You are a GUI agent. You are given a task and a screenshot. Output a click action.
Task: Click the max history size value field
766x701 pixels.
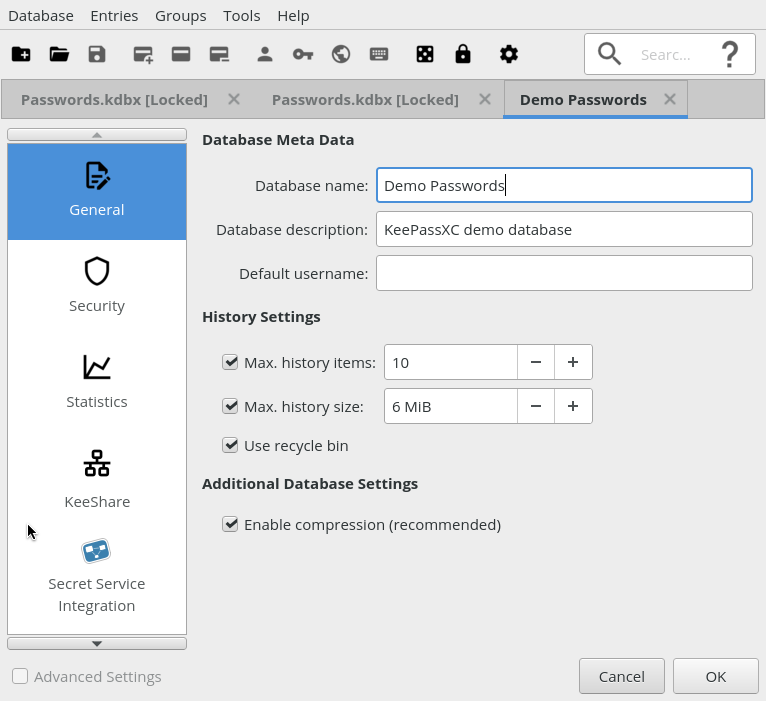click(450, 406)
